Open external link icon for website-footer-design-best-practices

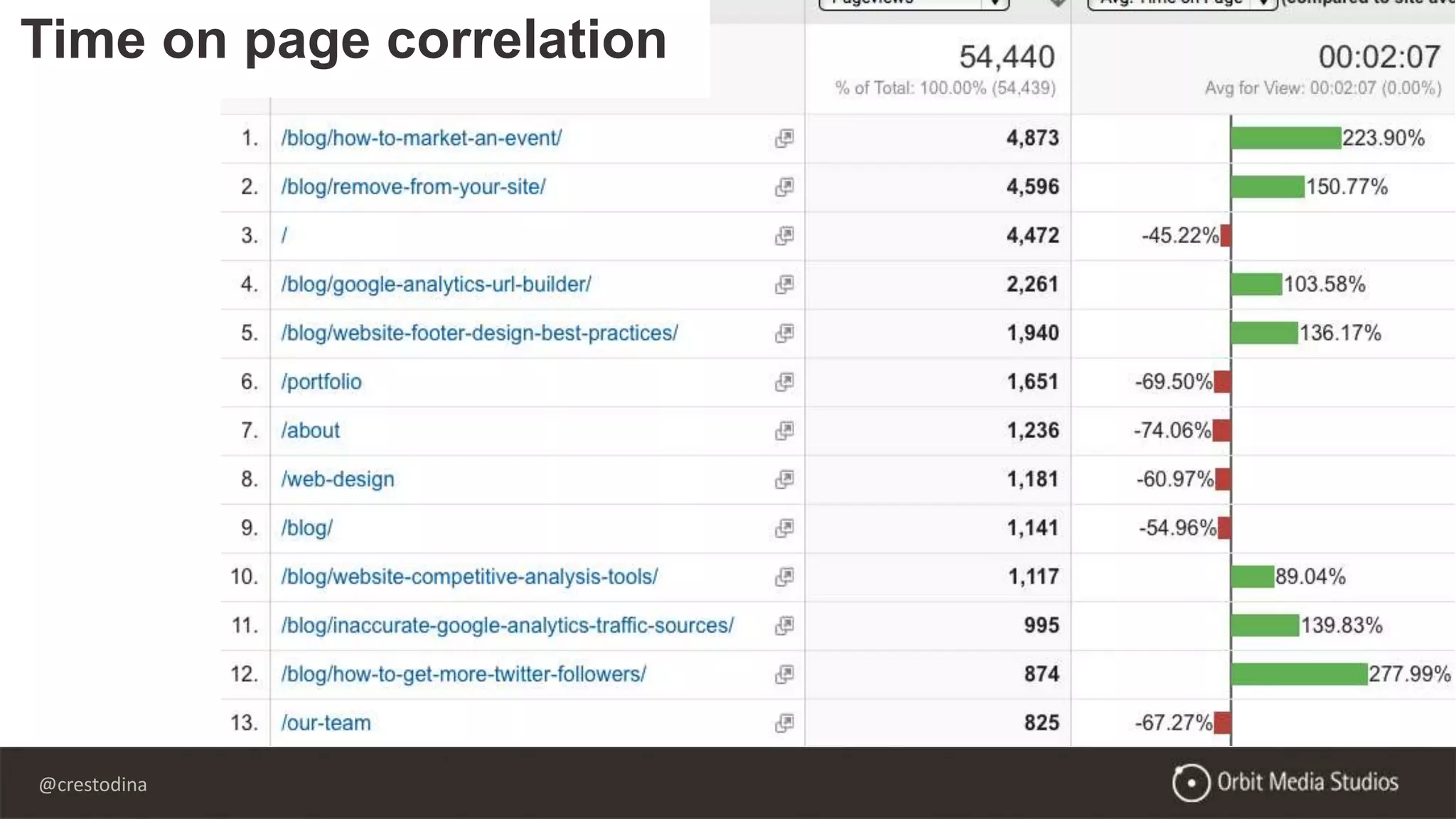[784, 333]
